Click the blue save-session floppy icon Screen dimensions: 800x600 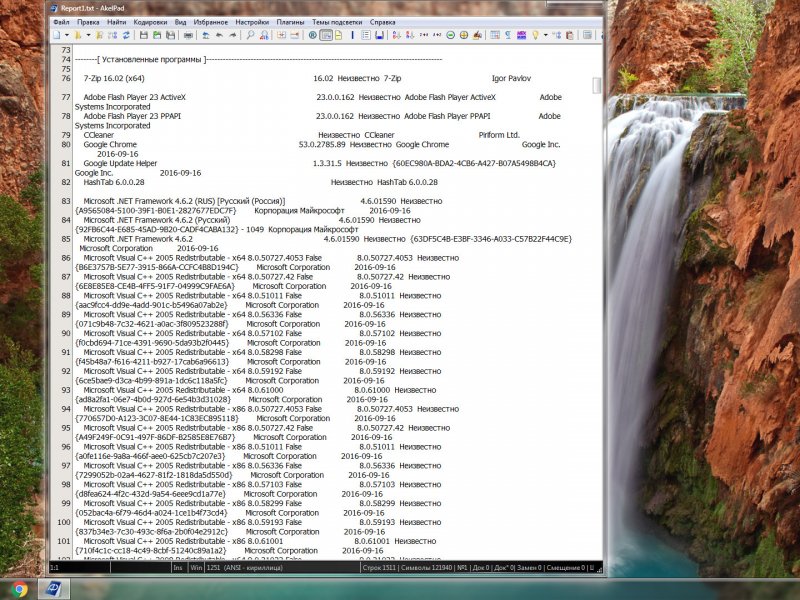379,35
